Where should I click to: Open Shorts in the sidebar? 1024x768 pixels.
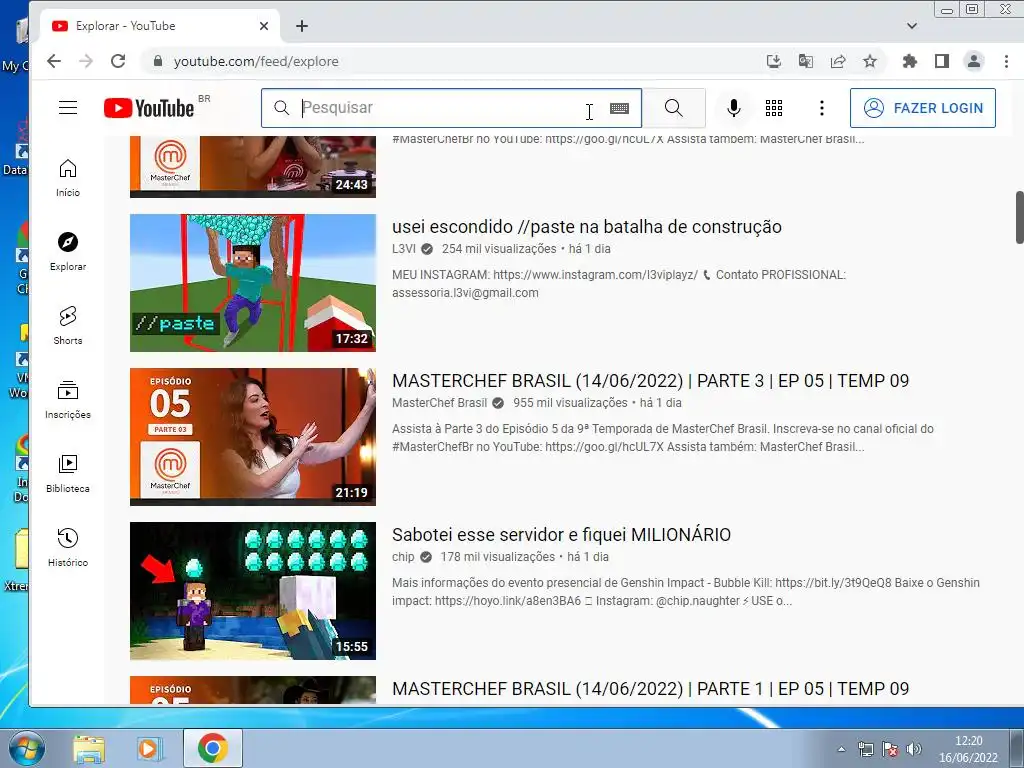[68, 326]
